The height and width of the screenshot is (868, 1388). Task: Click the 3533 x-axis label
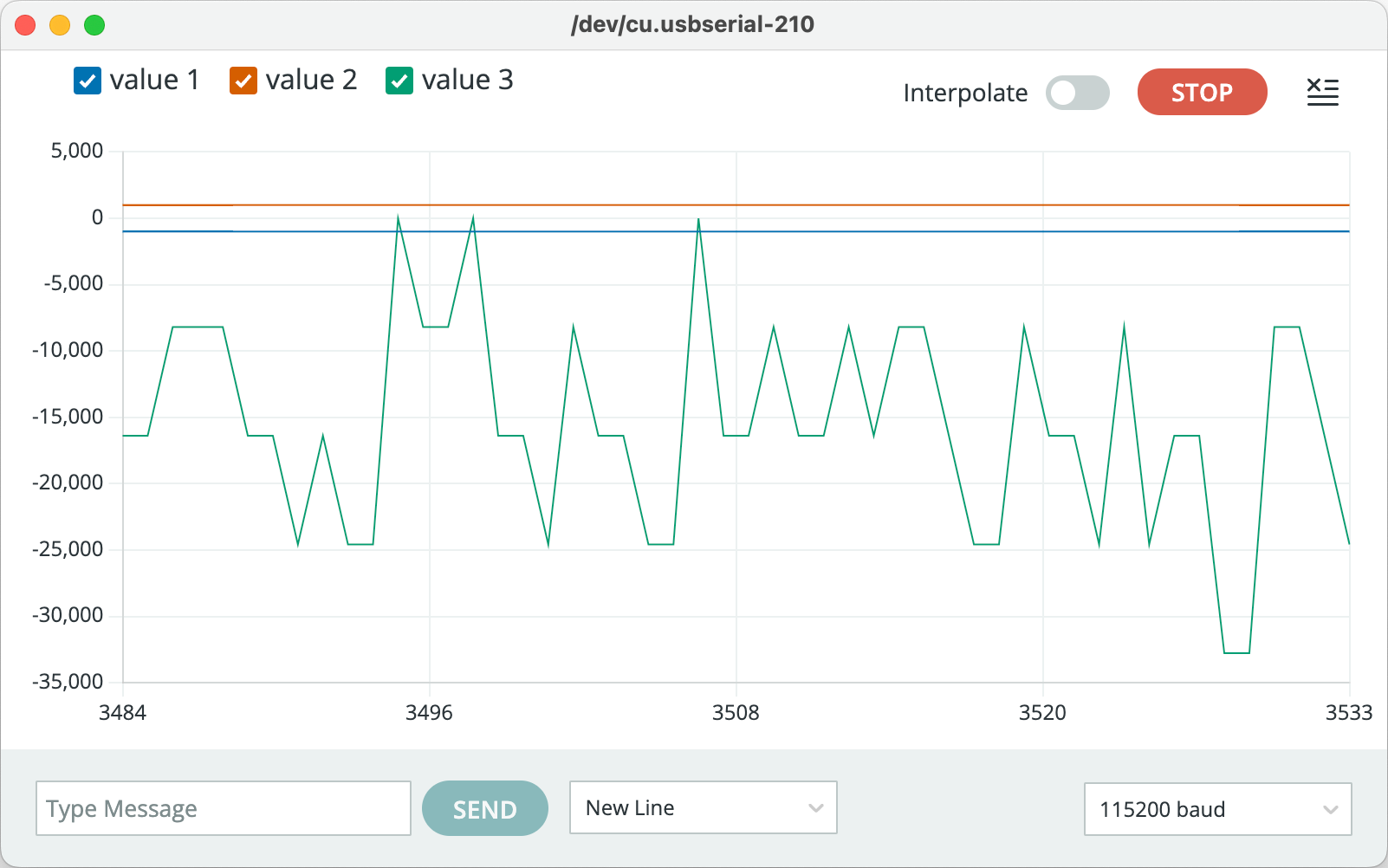(x=1349, y=712)
